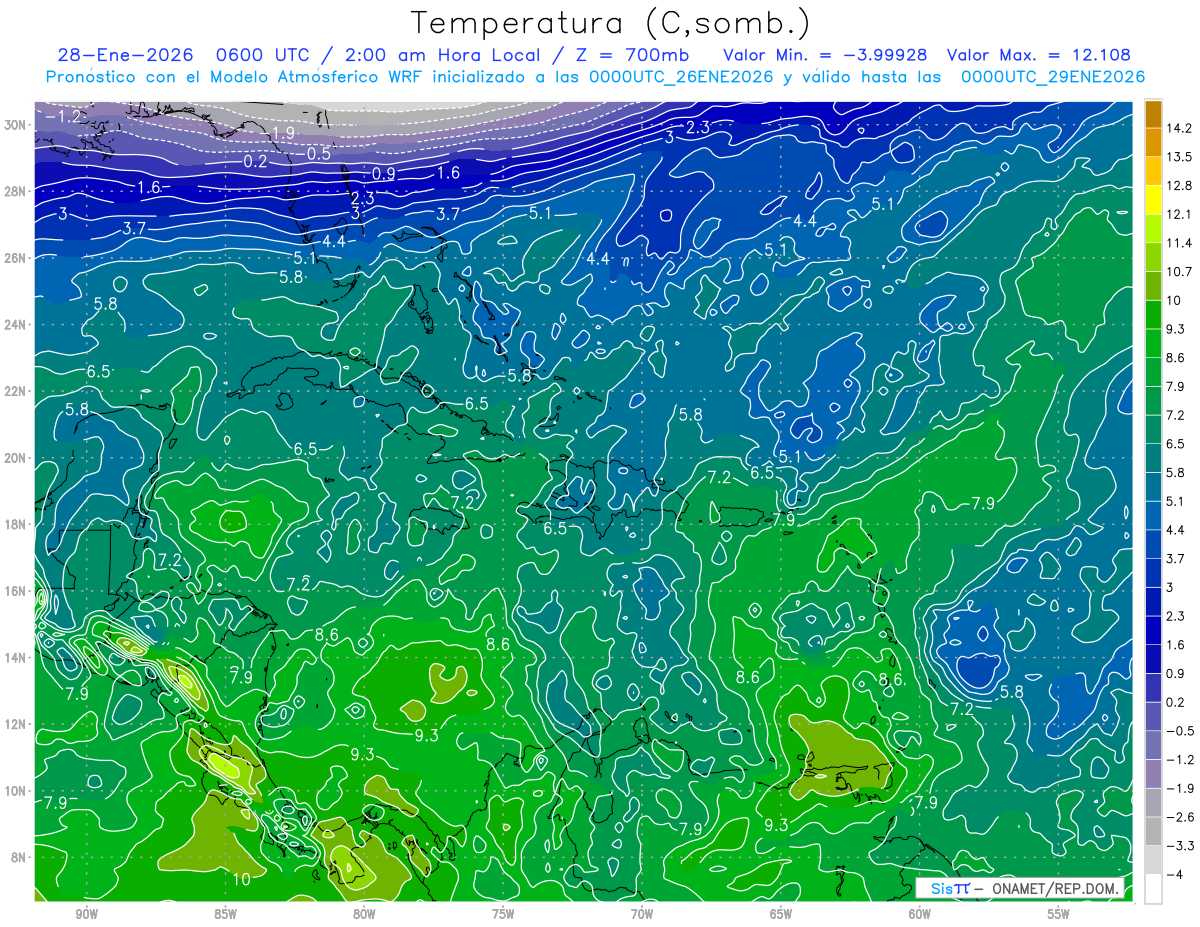
Task: Click the '60W' longitude axis label
Action: [920, 914]
